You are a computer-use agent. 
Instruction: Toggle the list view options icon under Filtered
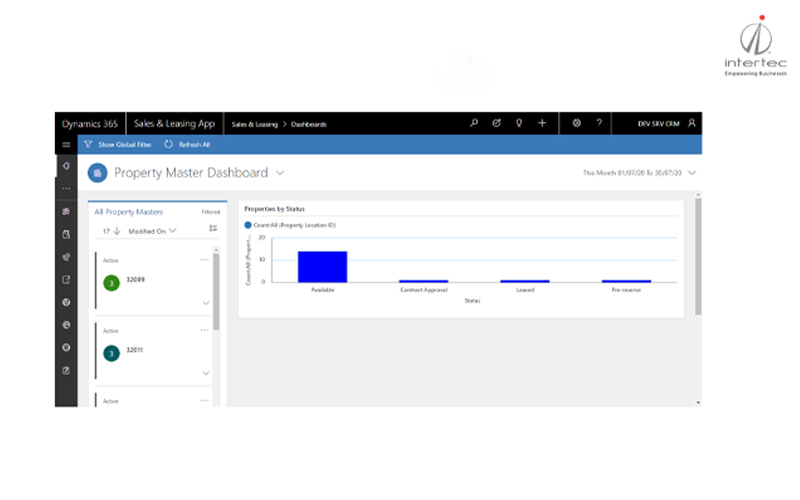coord(213,229)
